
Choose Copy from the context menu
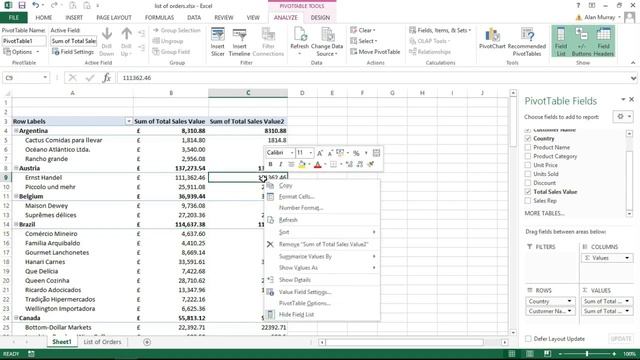pyautogui.click(x=286, y=186)
